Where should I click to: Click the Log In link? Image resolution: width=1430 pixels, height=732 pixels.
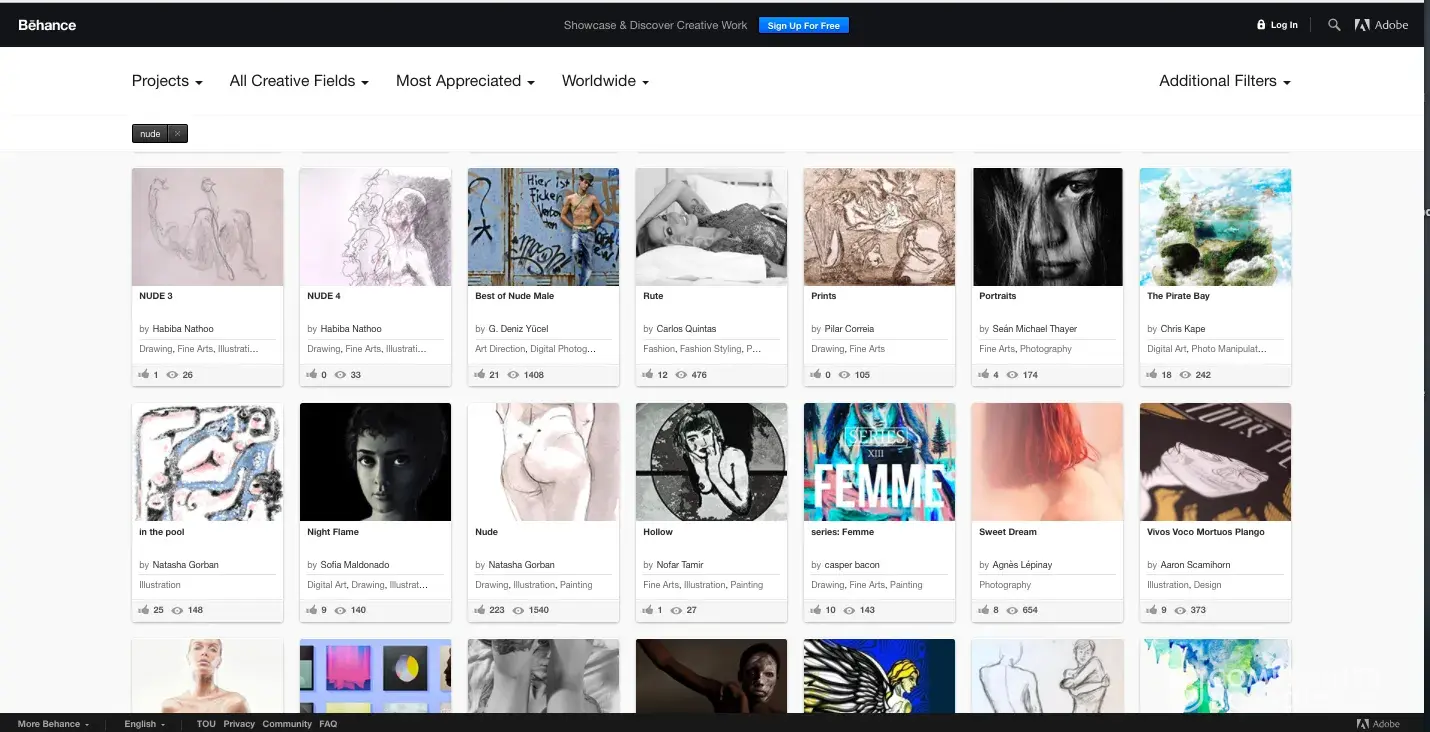click(x=1278, y=25)
